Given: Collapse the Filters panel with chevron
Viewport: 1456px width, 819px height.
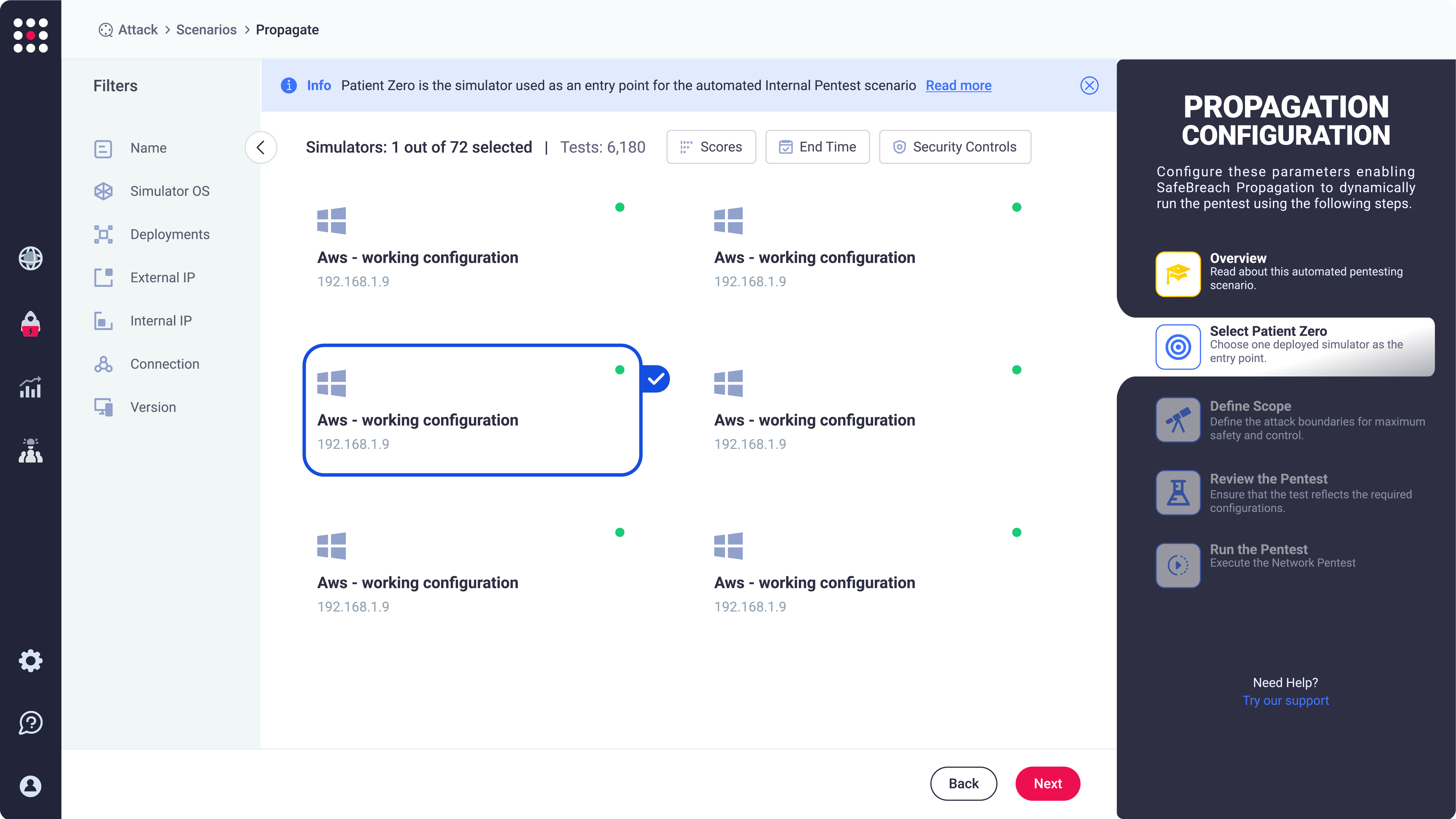Looking at the screenshot, I should (261, 148).
